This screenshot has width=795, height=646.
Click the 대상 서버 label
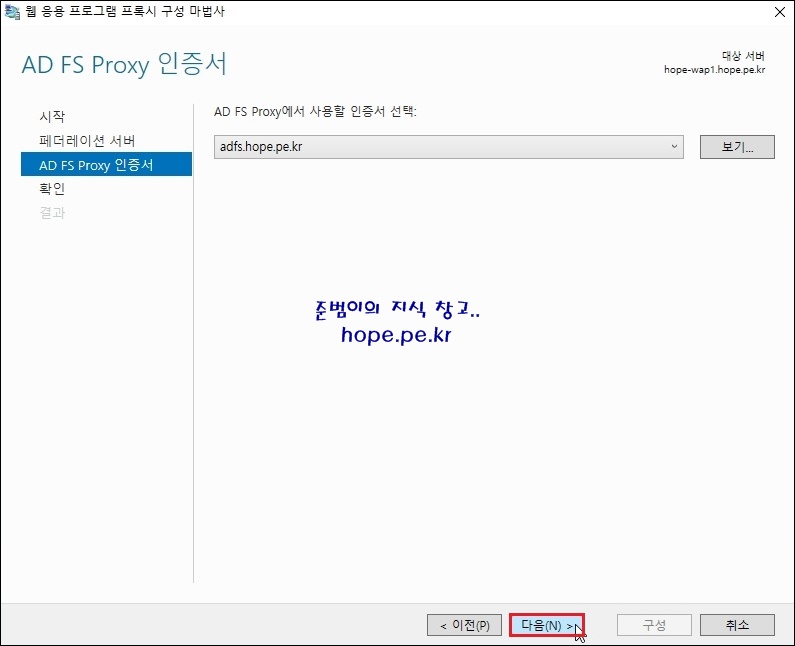tap(743, 55)
